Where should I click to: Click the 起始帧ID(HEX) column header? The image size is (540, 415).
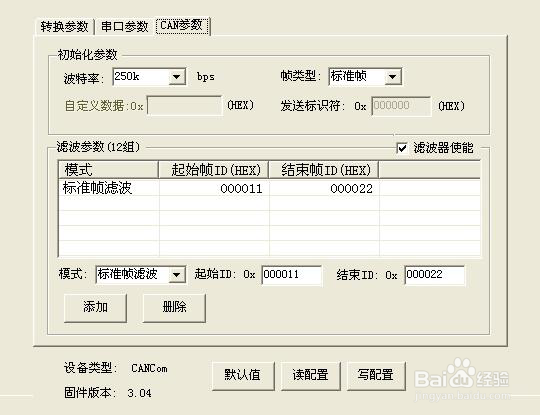[214, 170]
